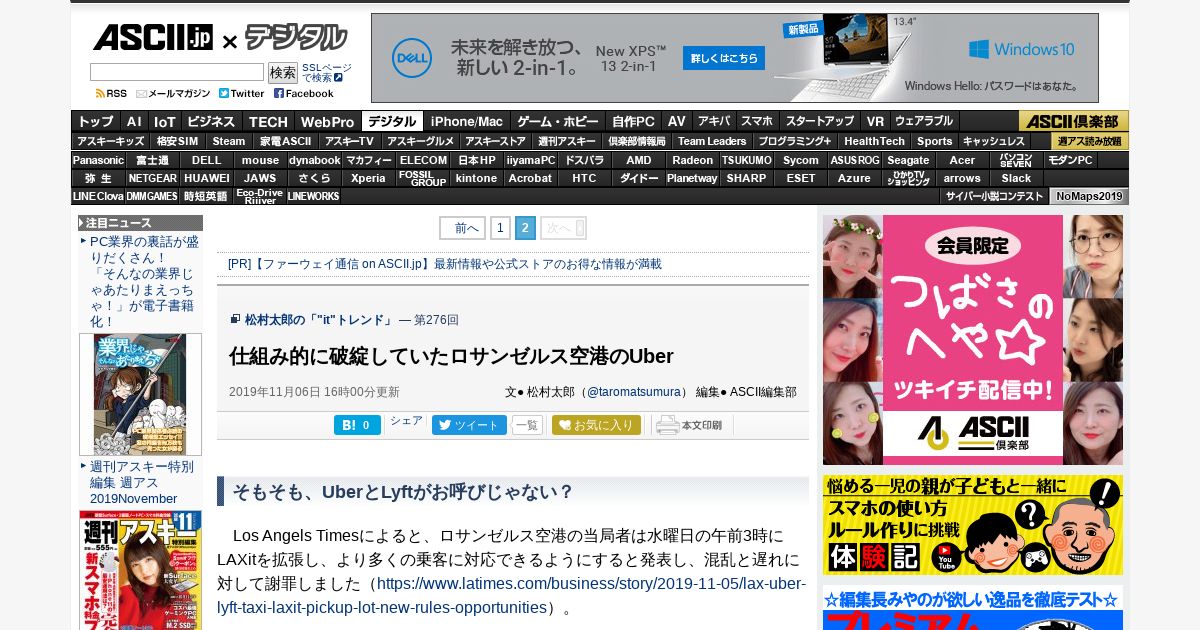
Task: Open the Panasonic sponsor link
Action: coord(98,160)
